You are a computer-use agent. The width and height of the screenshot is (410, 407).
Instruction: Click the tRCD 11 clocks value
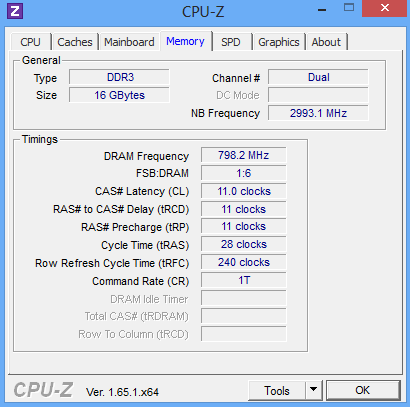[244, 209]
